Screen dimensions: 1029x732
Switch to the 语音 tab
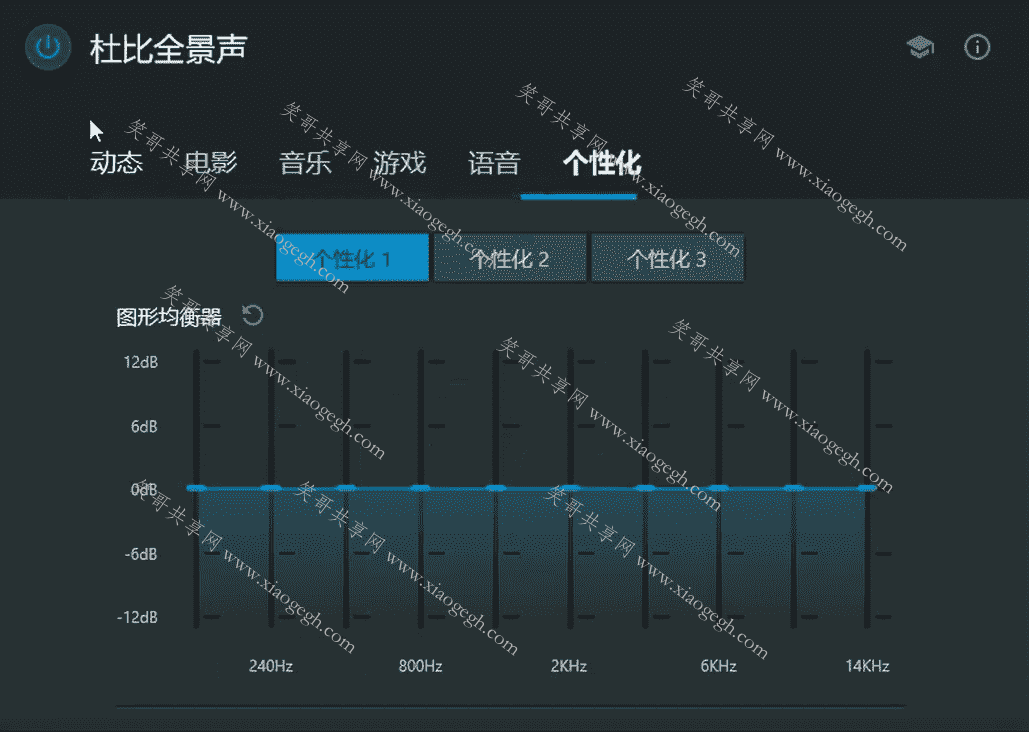(x=494, y=162)
